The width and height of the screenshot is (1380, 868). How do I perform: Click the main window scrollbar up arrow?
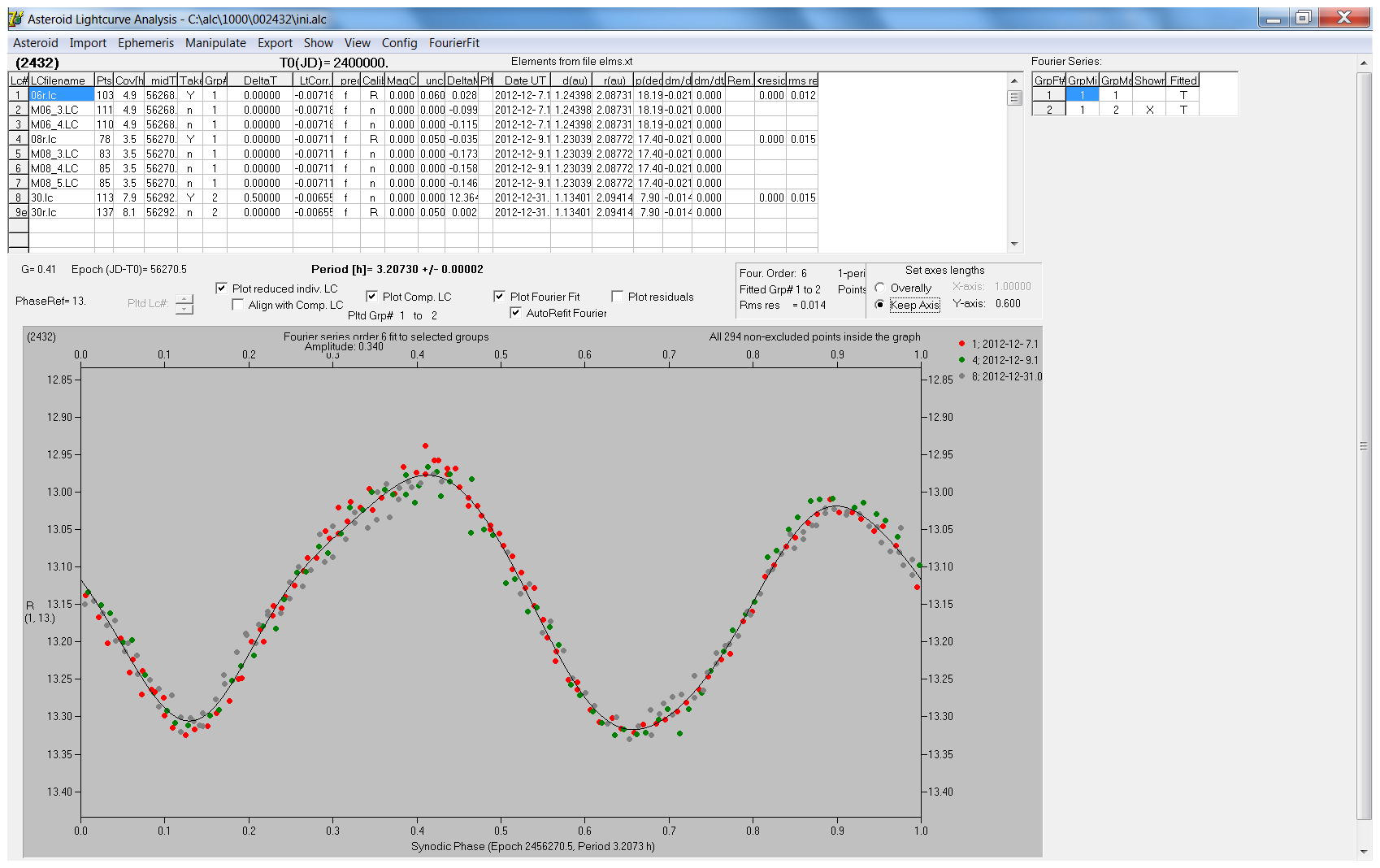(x=1364, y=63)
